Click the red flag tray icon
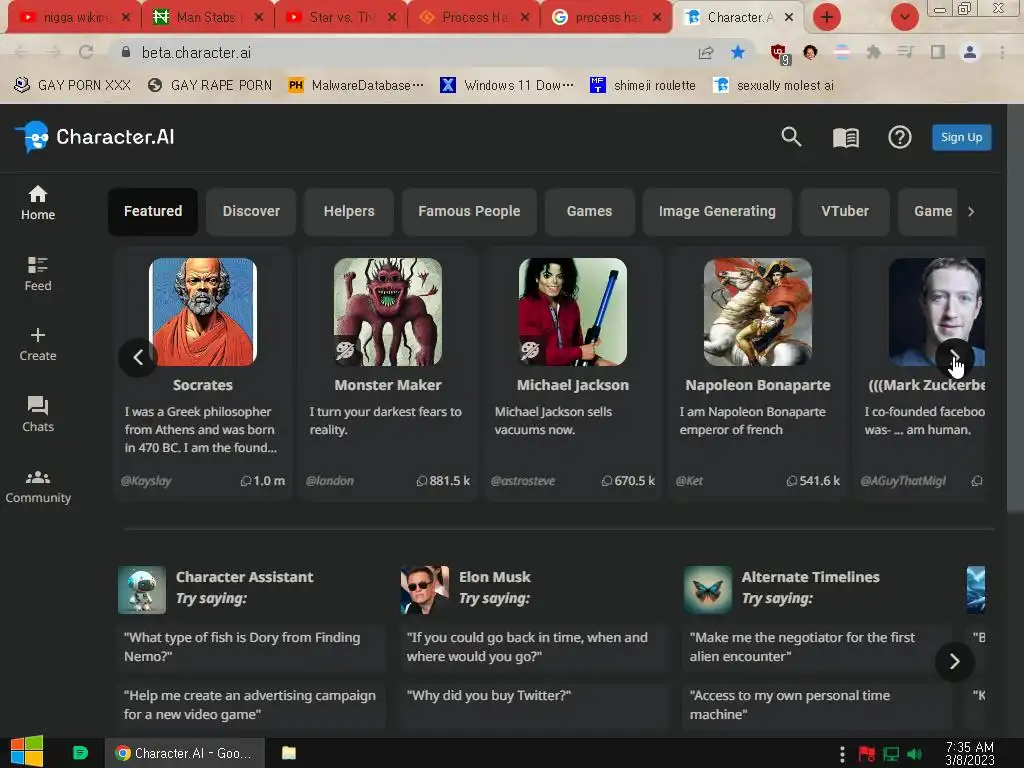Screen dimensions: 1024x768 [x=867, y=754]
